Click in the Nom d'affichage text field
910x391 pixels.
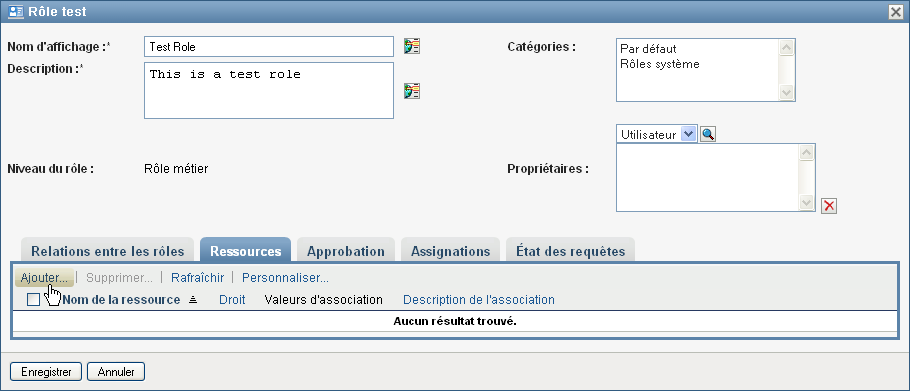click(269, 47)
